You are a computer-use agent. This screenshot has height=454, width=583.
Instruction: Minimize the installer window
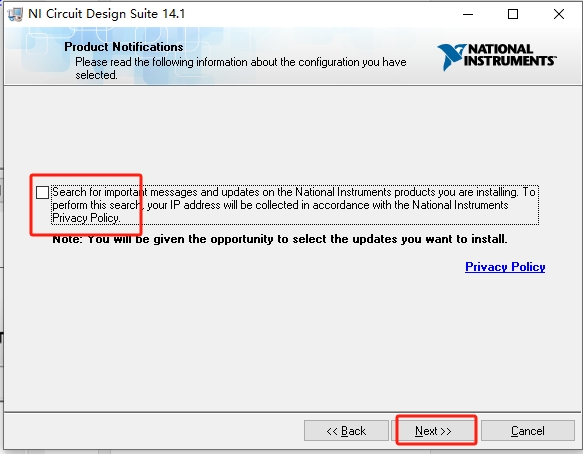468,14
